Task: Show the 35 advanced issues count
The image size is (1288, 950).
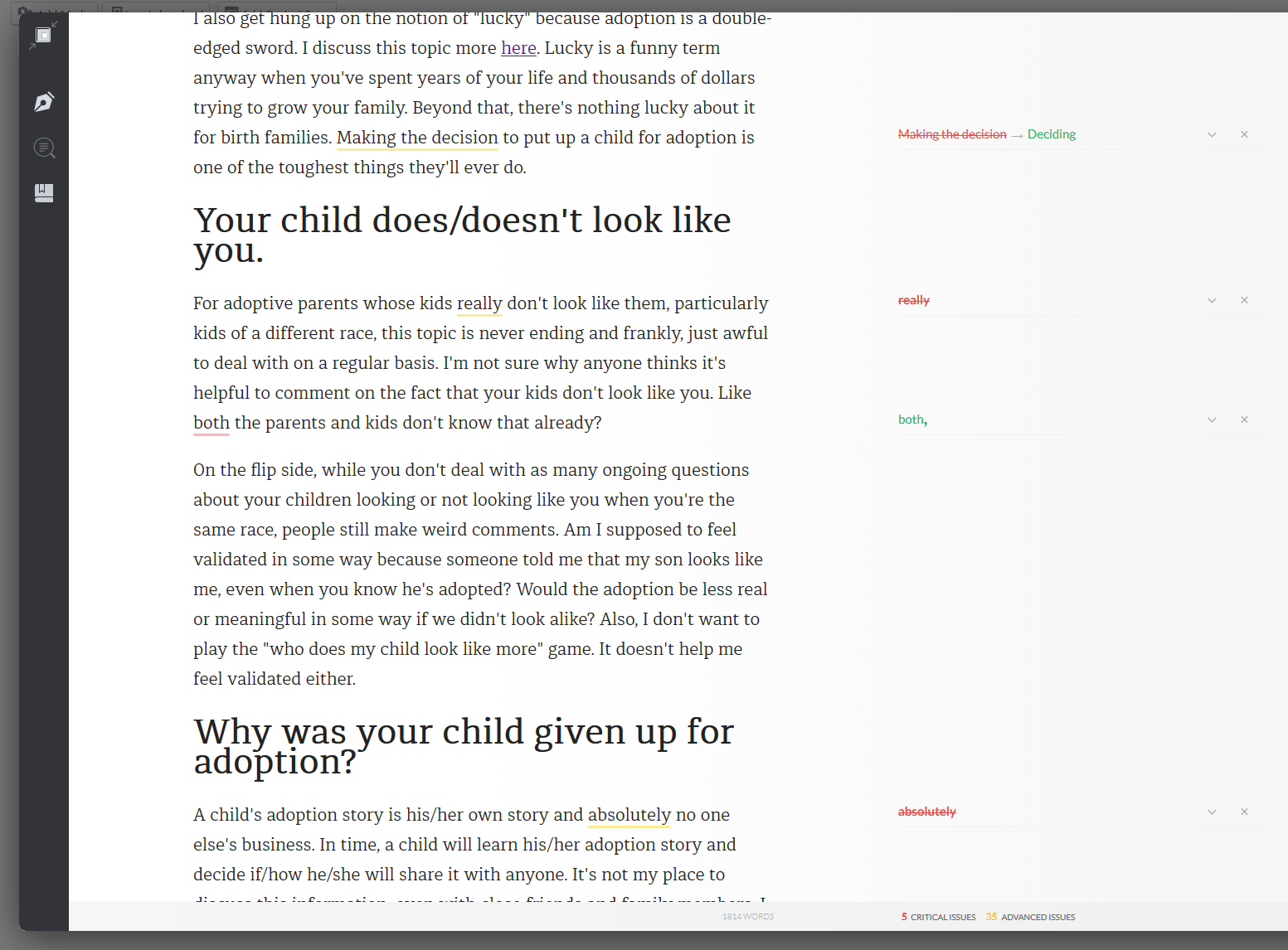Action: pos(1030,917)
